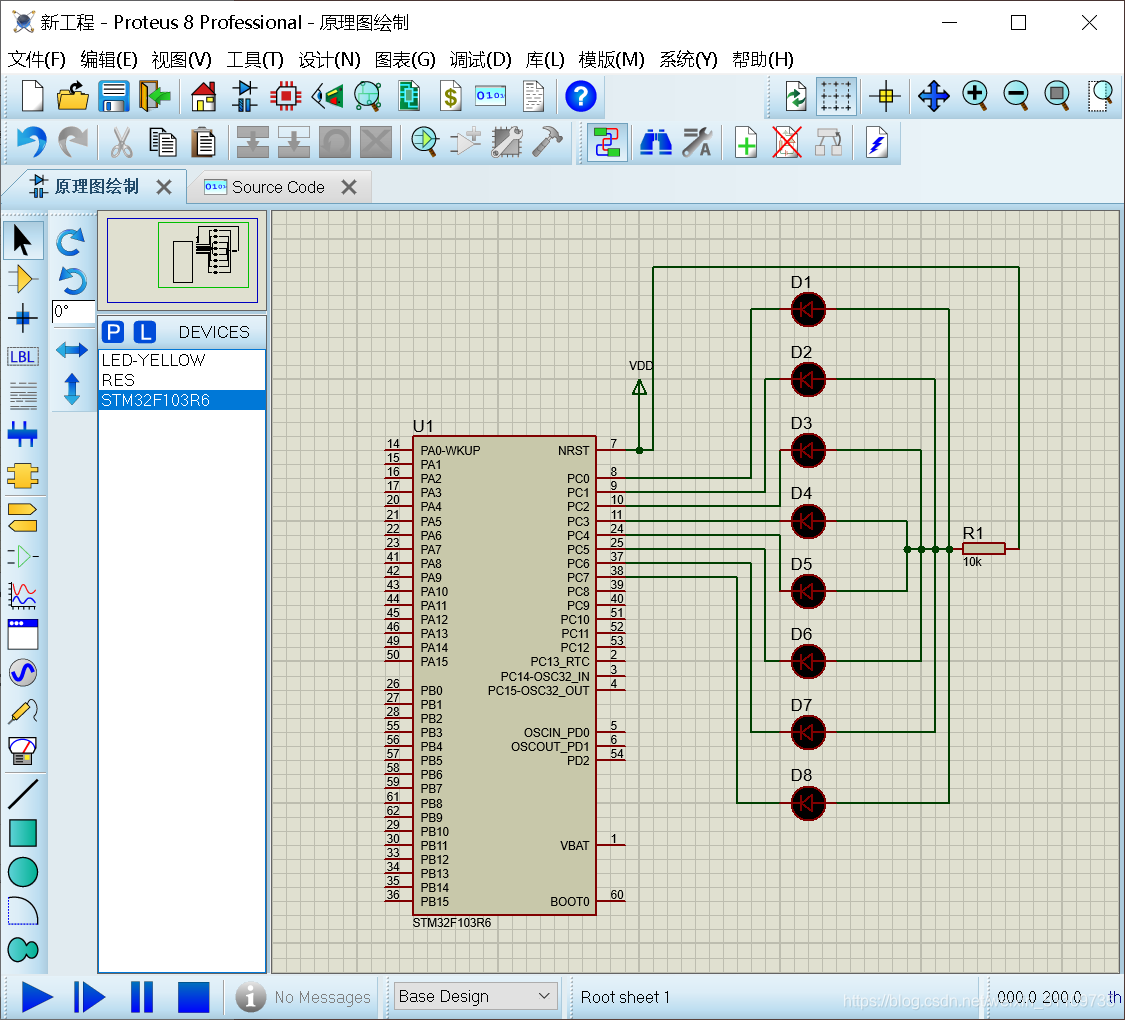
Task: Select STM32F103R6 in devices list
Action: pyautogui.click(x=182, y=400)
